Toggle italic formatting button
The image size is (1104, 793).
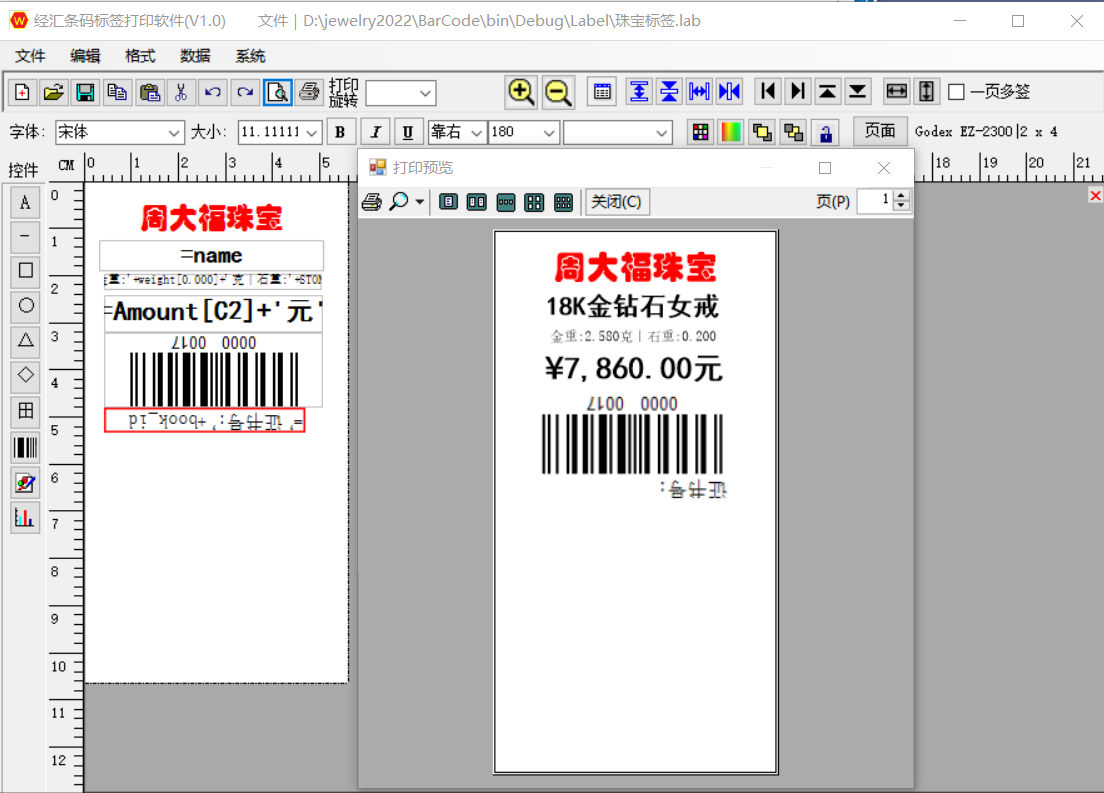click(375, 132)
